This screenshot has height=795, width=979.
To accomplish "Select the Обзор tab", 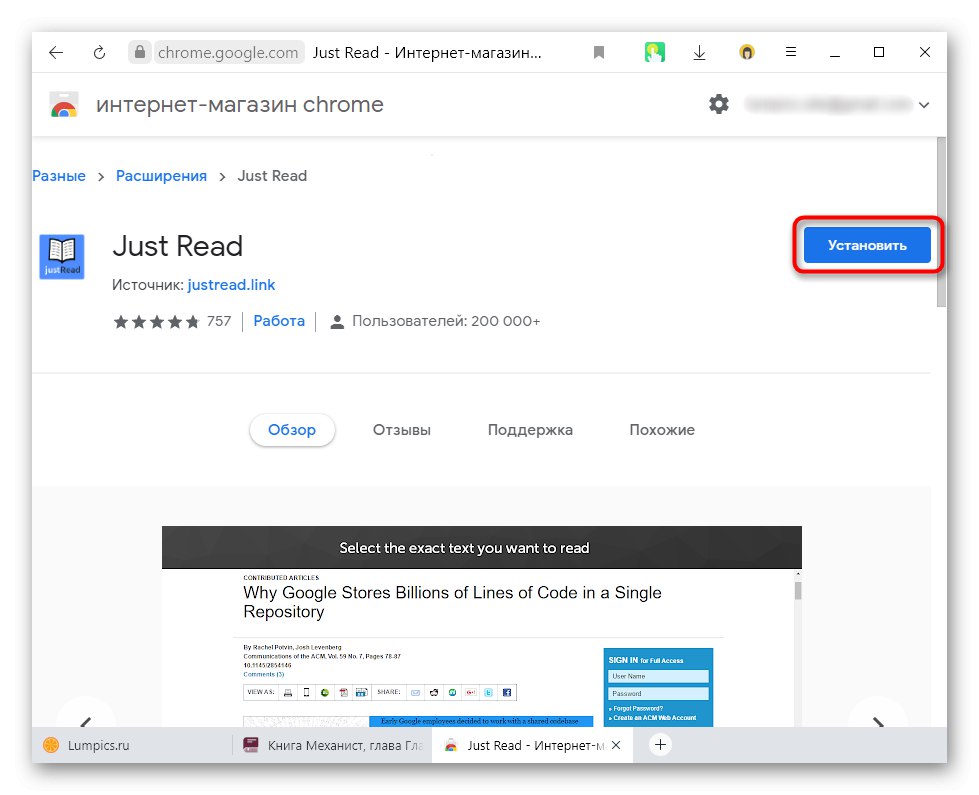I will pos(292,430).
